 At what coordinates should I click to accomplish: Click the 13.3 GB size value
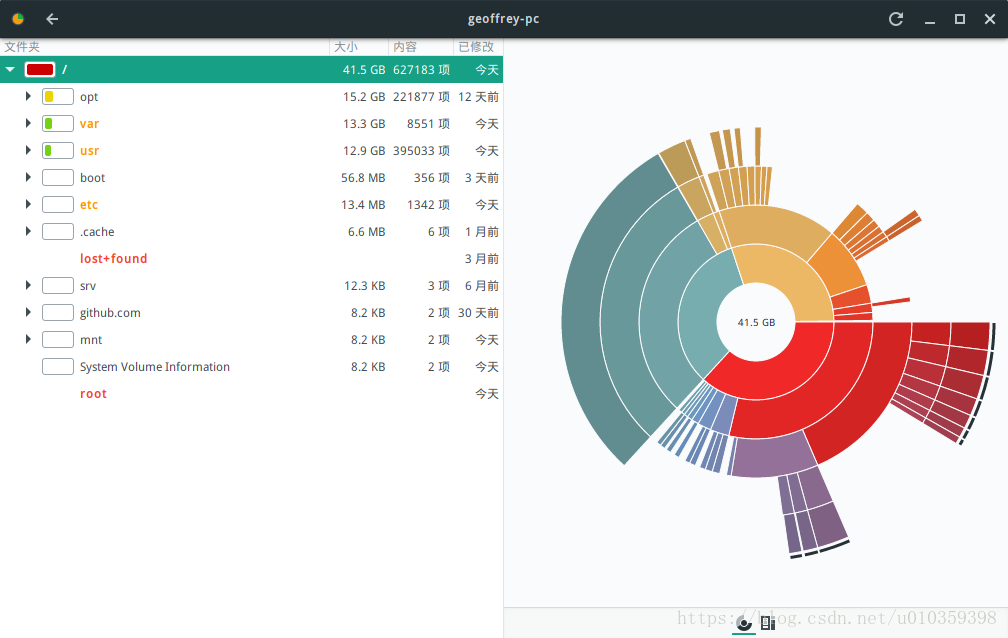pyautogui.click(x=364, y=123)
